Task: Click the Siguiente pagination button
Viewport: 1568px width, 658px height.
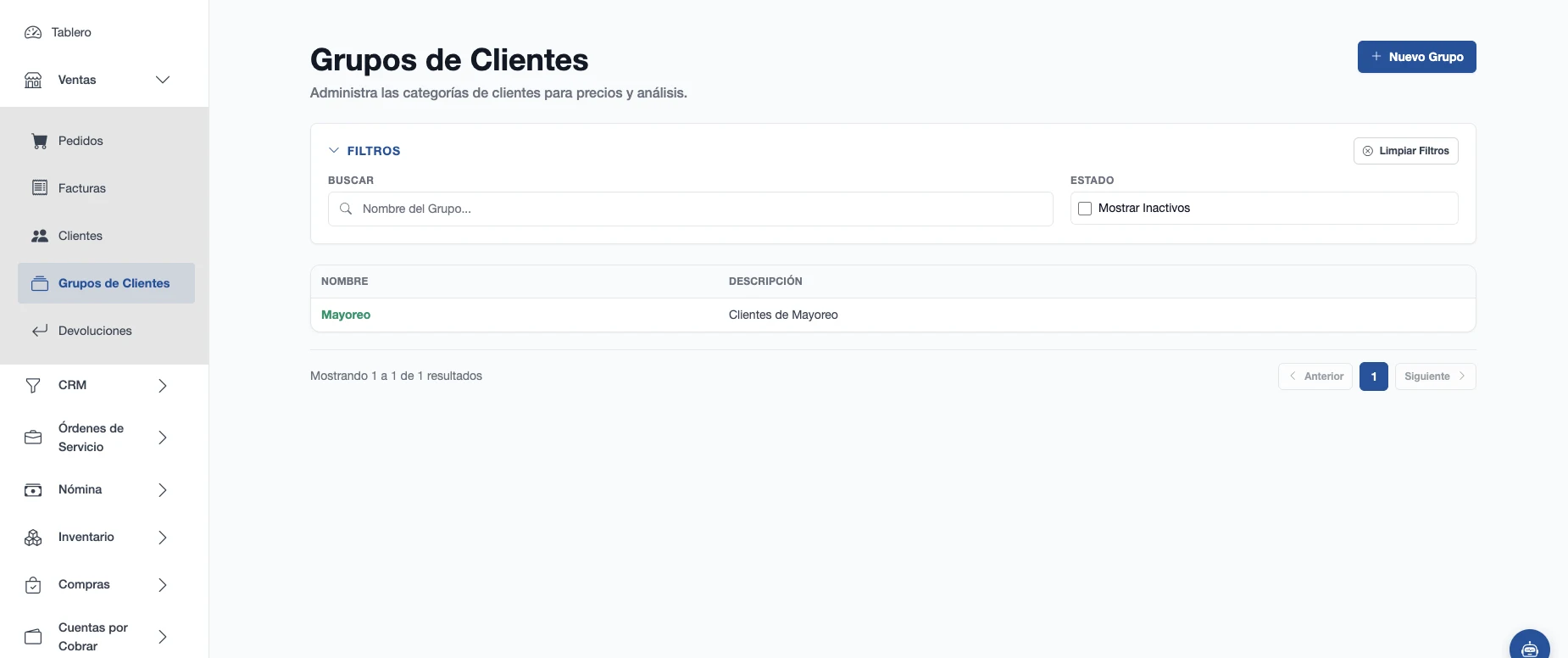Action: click(x=1435, y=376)
